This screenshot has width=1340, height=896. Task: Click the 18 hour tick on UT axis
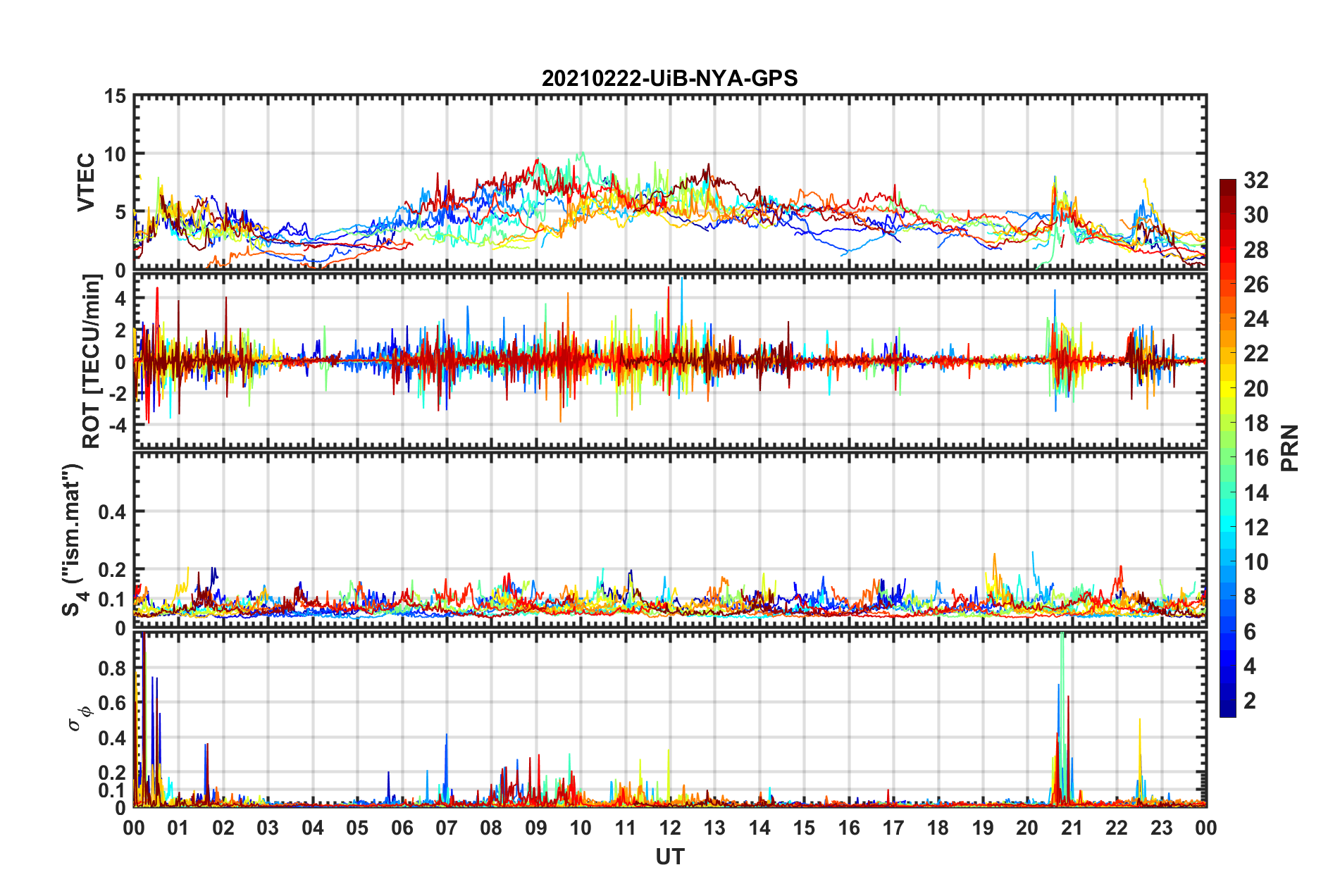pyautogui.click(x=938, y=828)
